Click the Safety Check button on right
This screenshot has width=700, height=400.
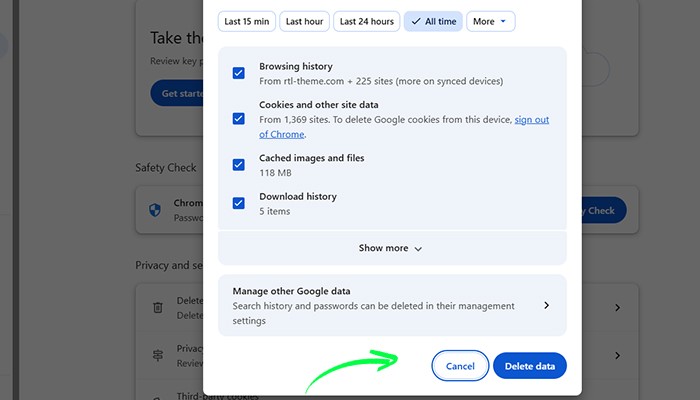(x=604, y=210)
